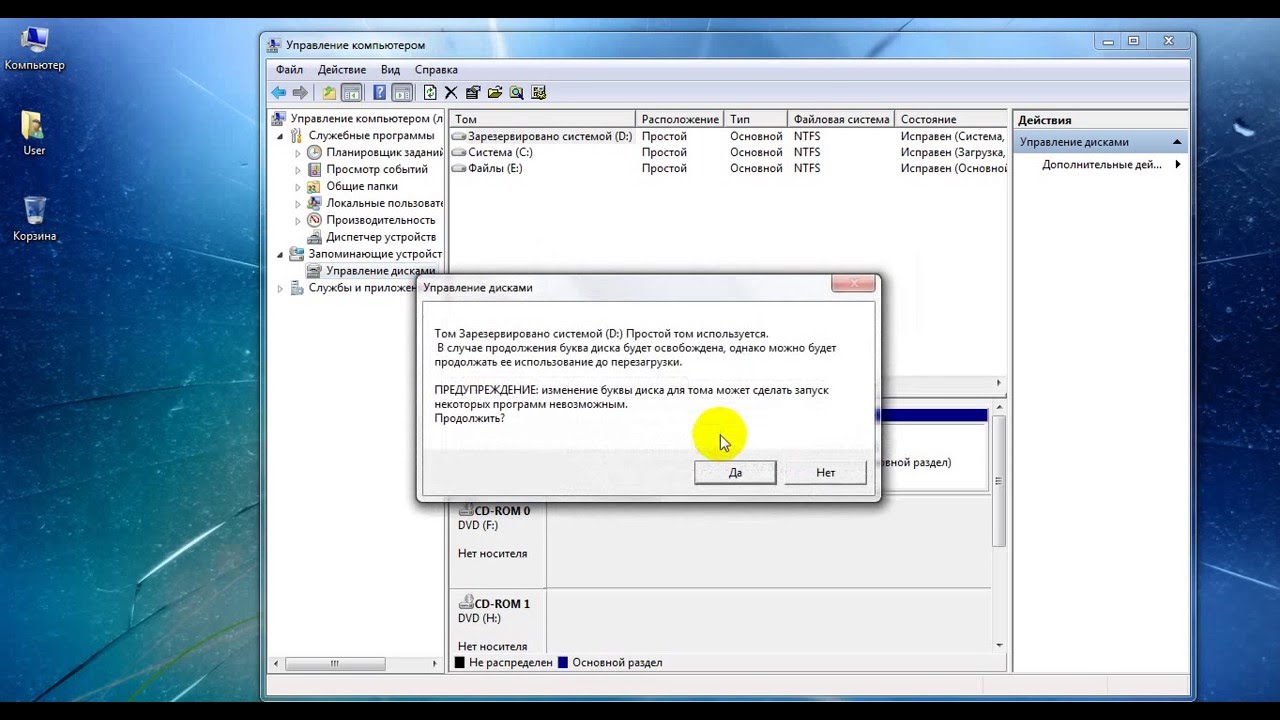Expand the Просмотр событий tree node
The height and width of the screenshot is (720, 1280).
coord(298,170)
